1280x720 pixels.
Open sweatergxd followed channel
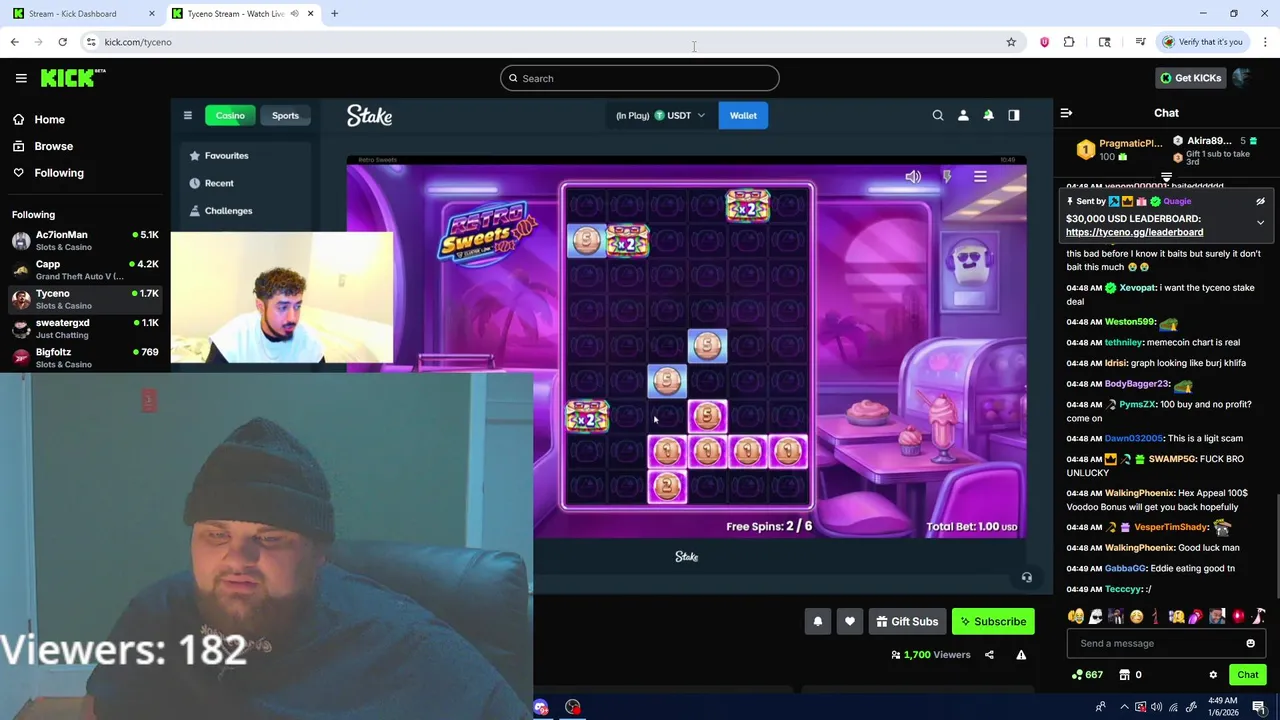tap(85, 328)
